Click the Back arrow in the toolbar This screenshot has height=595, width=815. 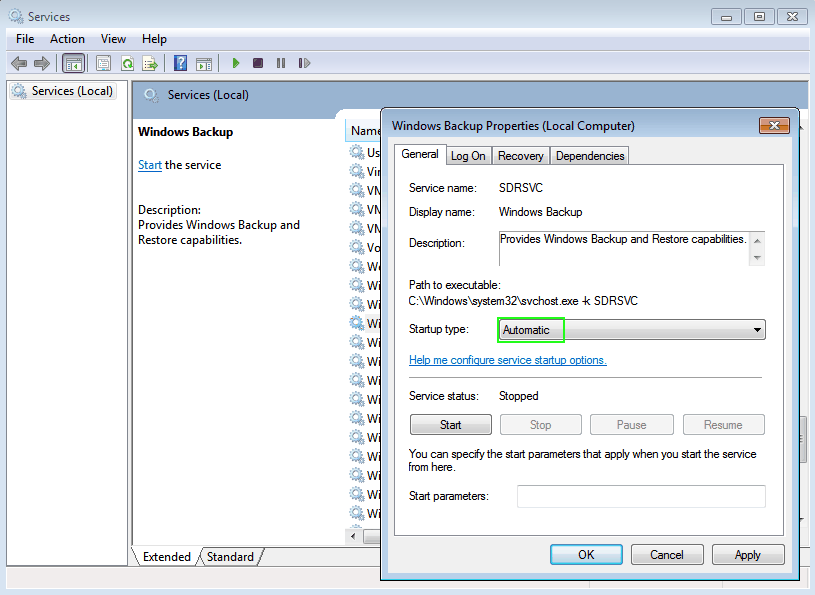19,63
